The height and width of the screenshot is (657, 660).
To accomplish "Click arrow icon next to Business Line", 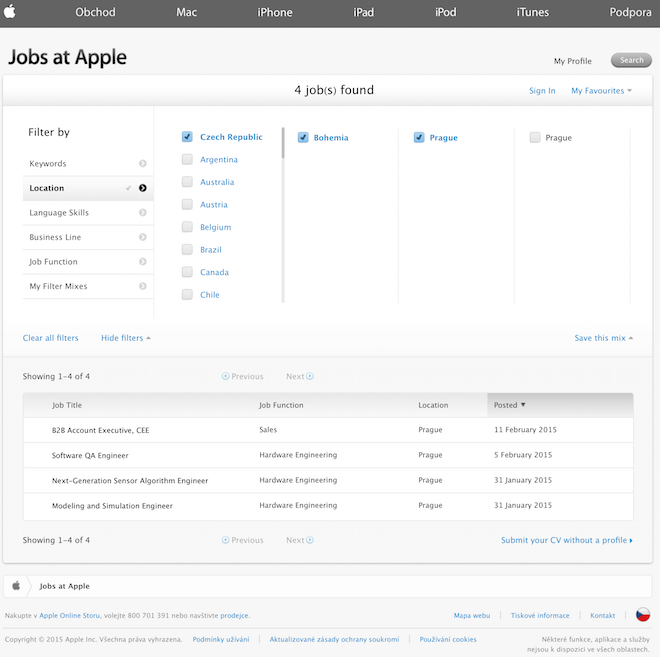I will coord(143,237).
